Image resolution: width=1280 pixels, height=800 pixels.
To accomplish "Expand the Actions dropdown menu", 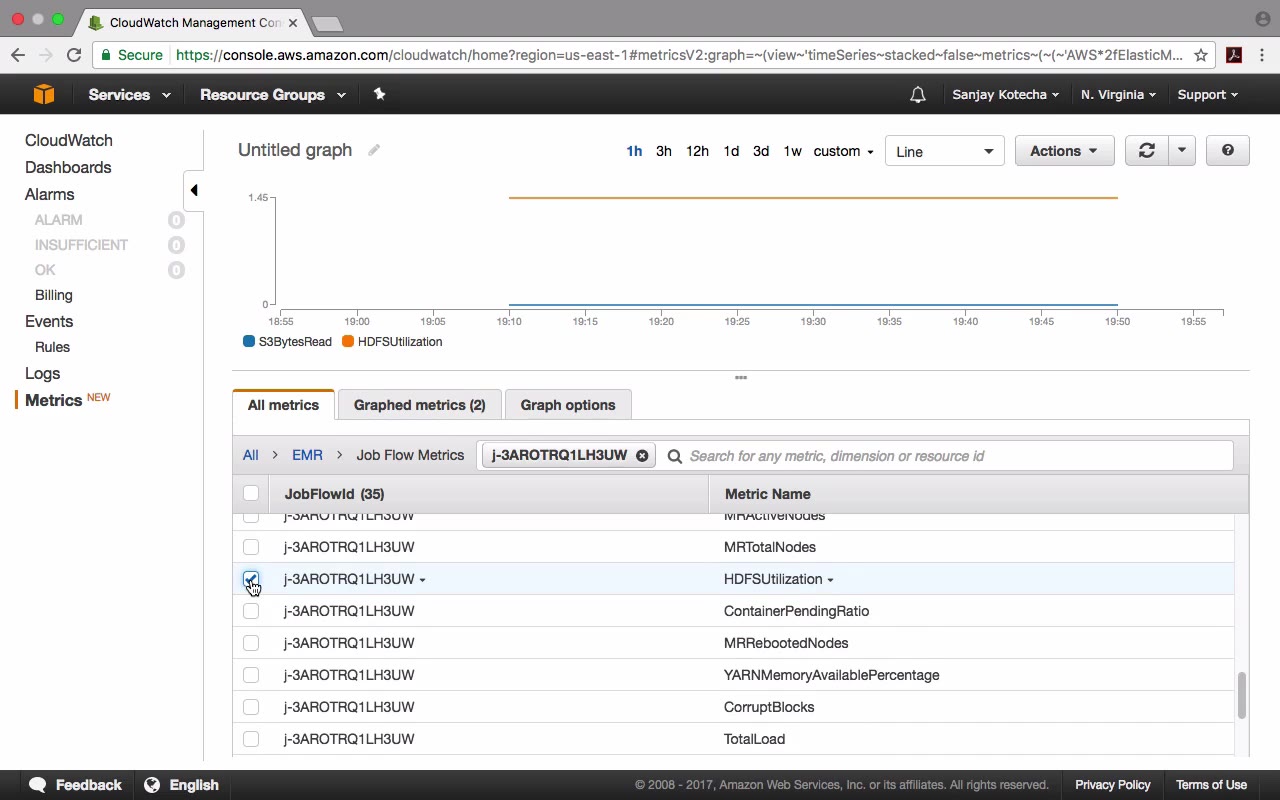I will [1064, 151].
